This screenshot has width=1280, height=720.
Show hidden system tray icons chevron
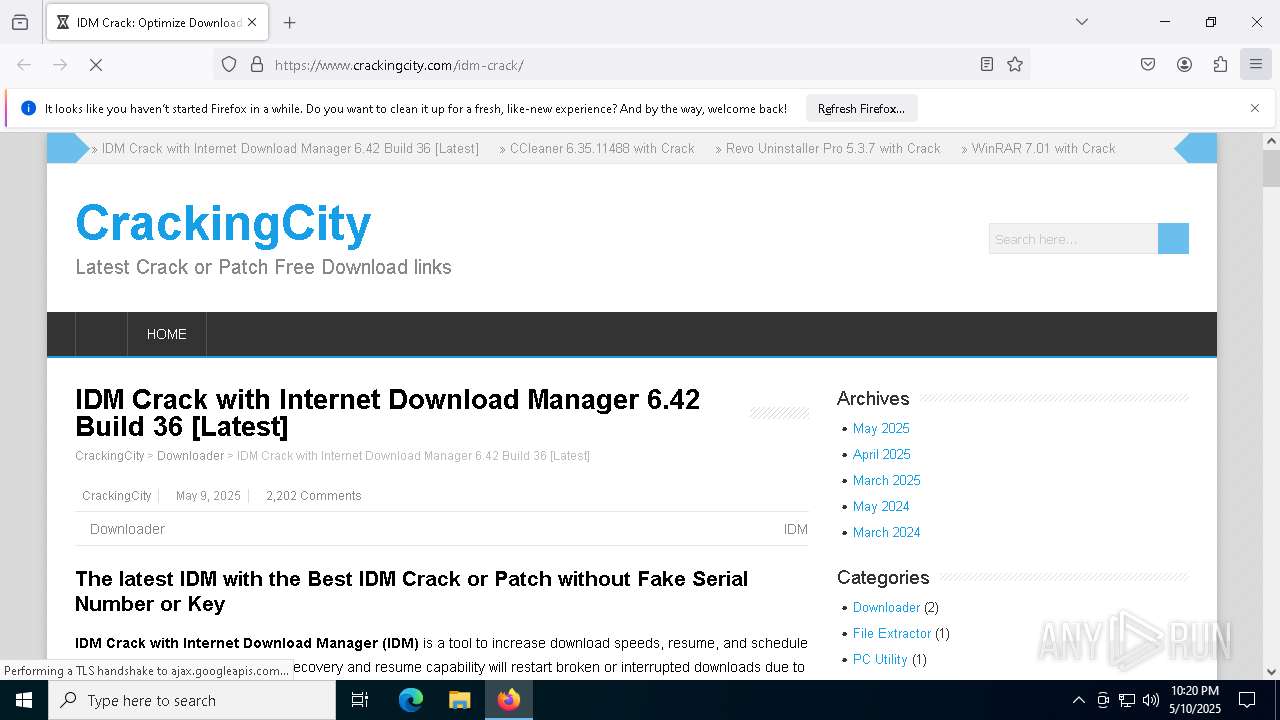pyautogui.click(x=1078, y=700)
